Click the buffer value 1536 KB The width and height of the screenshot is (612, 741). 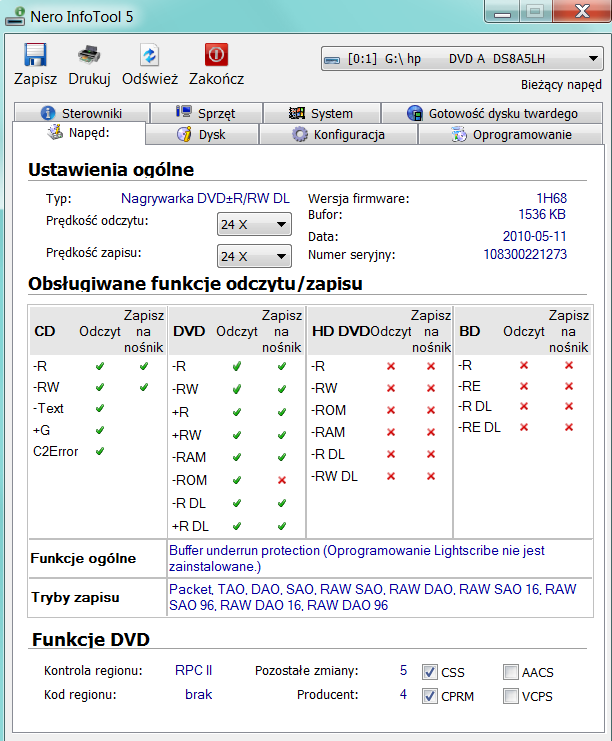click(x=542, y=214)
